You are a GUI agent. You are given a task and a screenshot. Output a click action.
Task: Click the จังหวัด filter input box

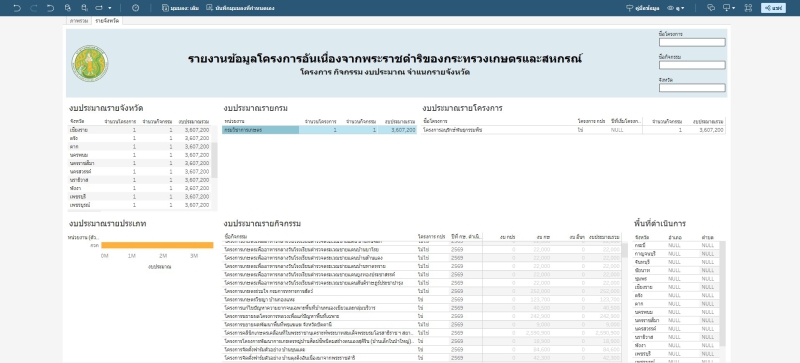pos(692,88)
